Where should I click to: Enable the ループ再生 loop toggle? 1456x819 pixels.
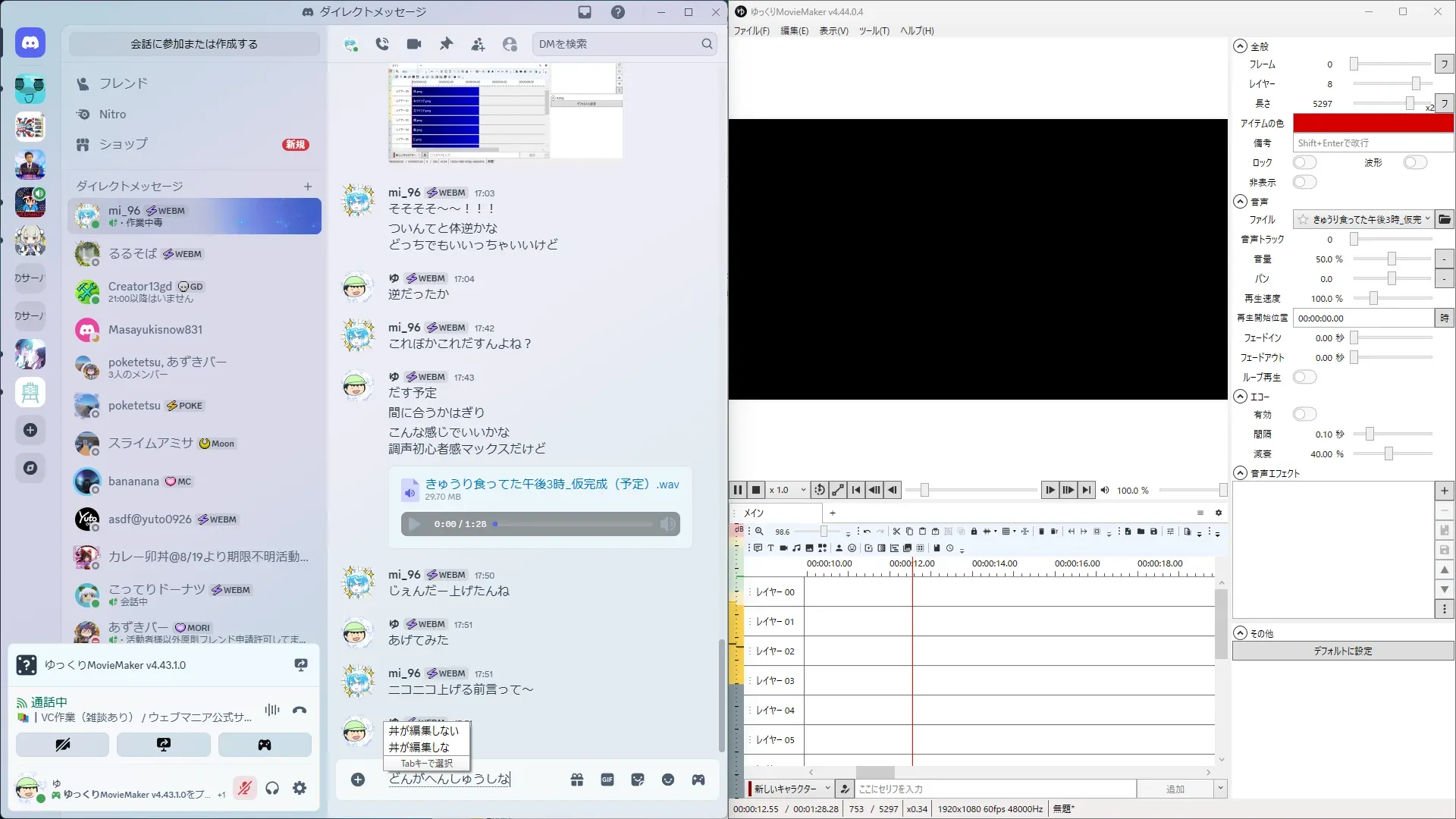[1304, 377]
